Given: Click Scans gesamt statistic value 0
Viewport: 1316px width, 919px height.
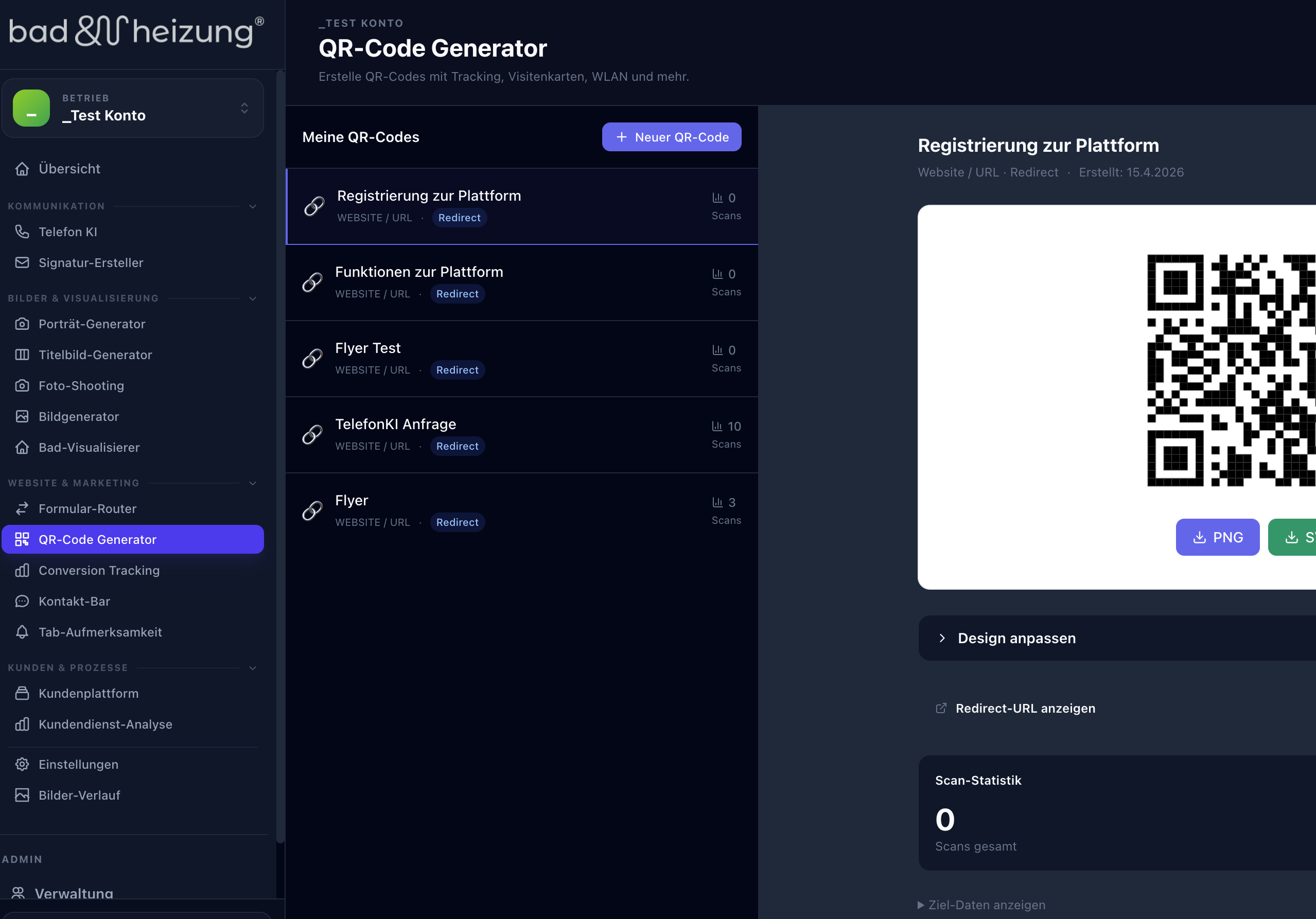Looking at the screenshot, I should pos(945,820).
